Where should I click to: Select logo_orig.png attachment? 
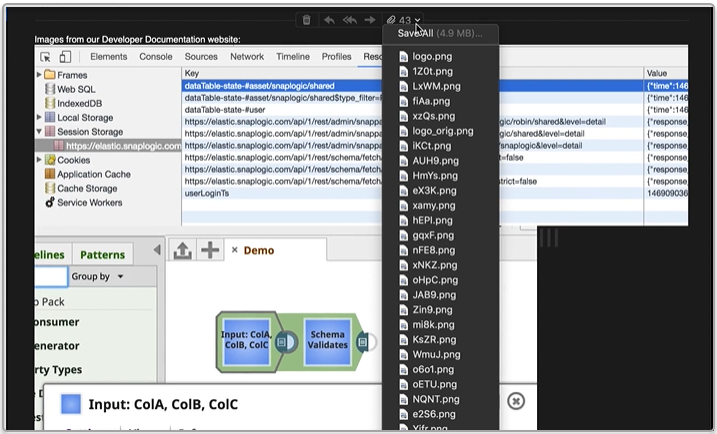pyautogui.click(x=442, y=131)
